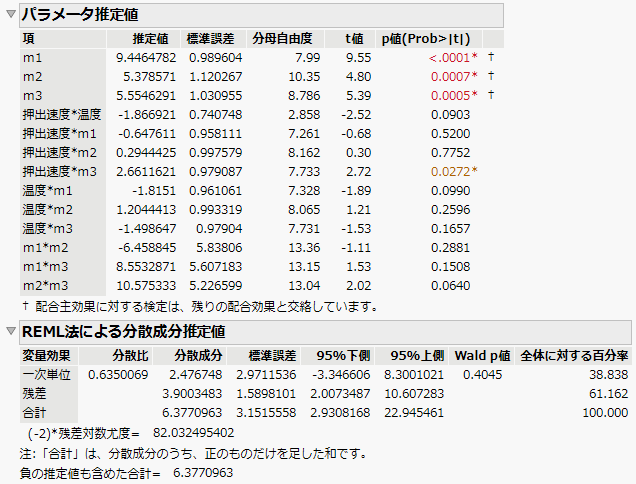Click the dagger mark beside m2 row

click(491, 76)
